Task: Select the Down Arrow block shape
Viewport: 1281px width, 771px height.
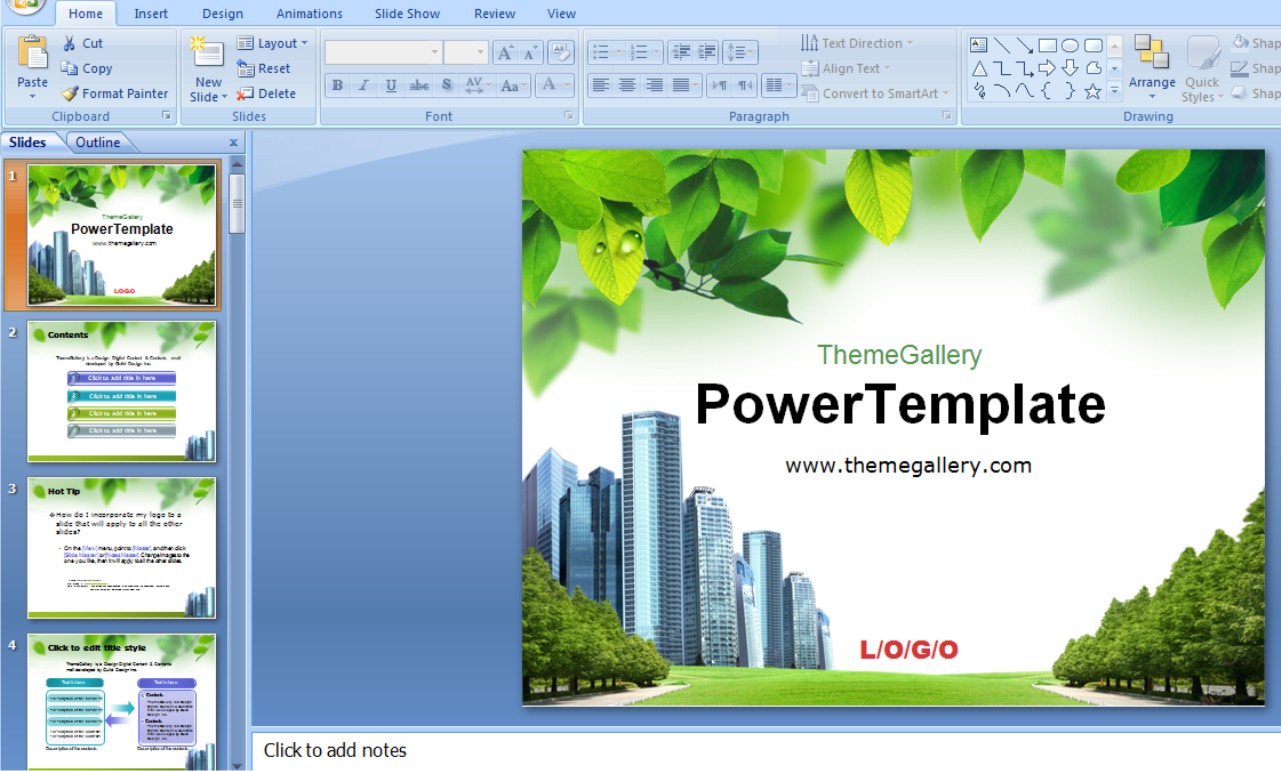Action: (x=1070, y=68)
